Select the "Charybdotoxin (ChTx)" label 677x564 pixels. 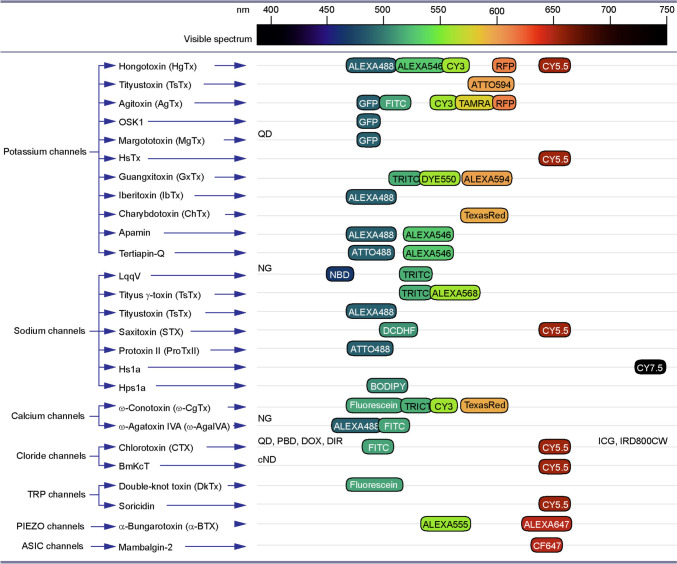point(164,214)
